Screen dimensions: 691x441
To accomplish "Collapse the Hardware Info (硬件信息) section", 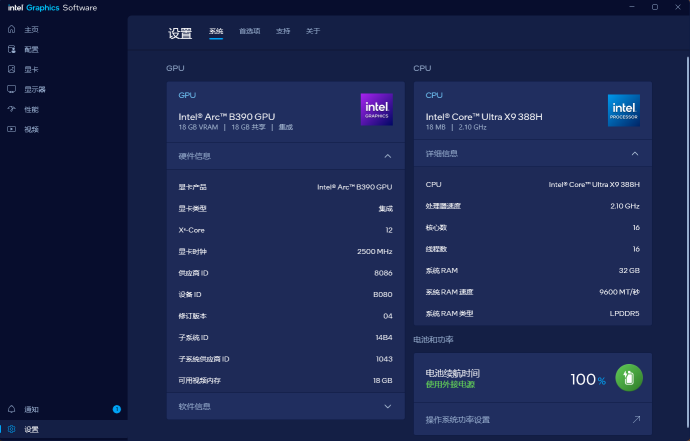I will coord(387,156).
